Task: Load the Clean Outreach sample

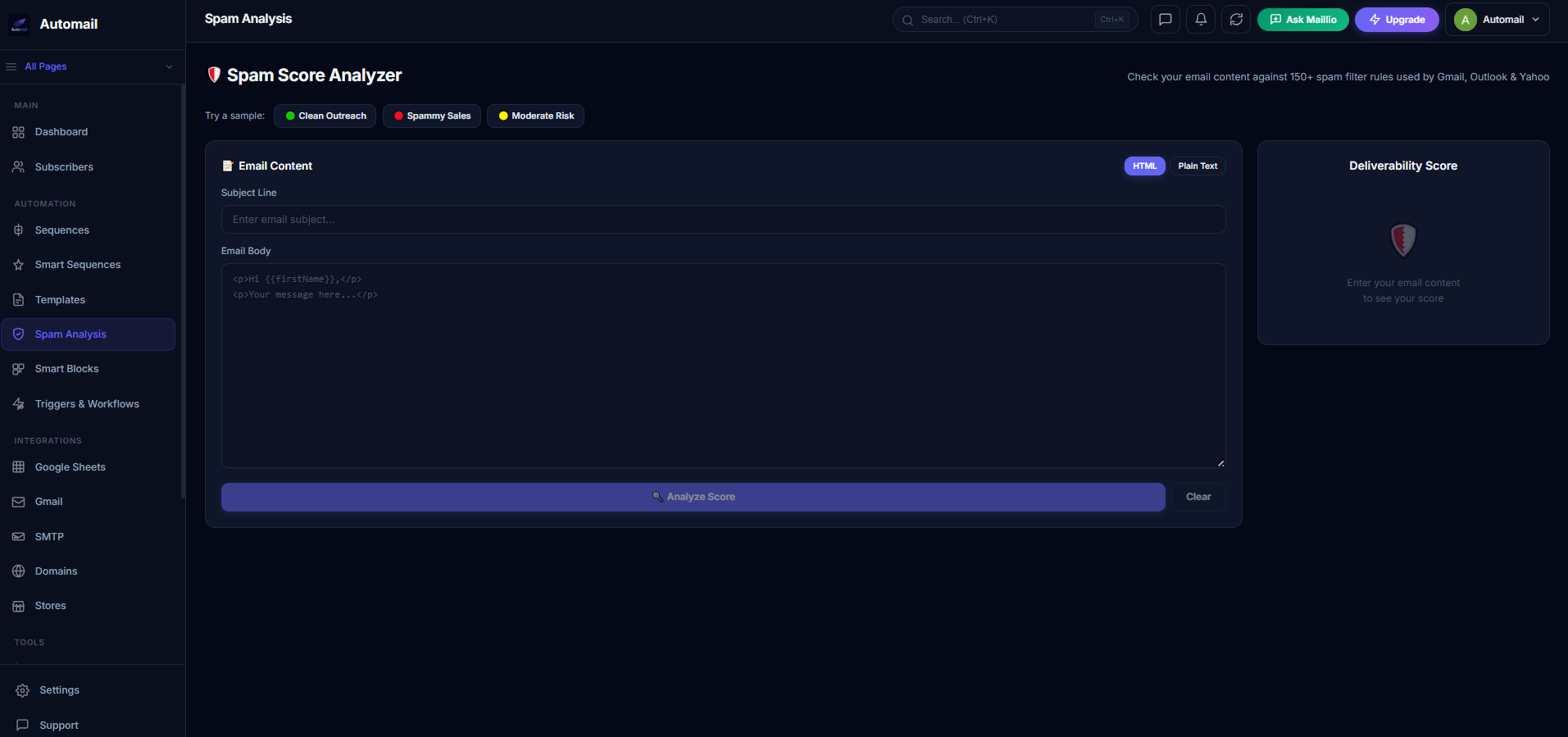Action: point(325,116)
